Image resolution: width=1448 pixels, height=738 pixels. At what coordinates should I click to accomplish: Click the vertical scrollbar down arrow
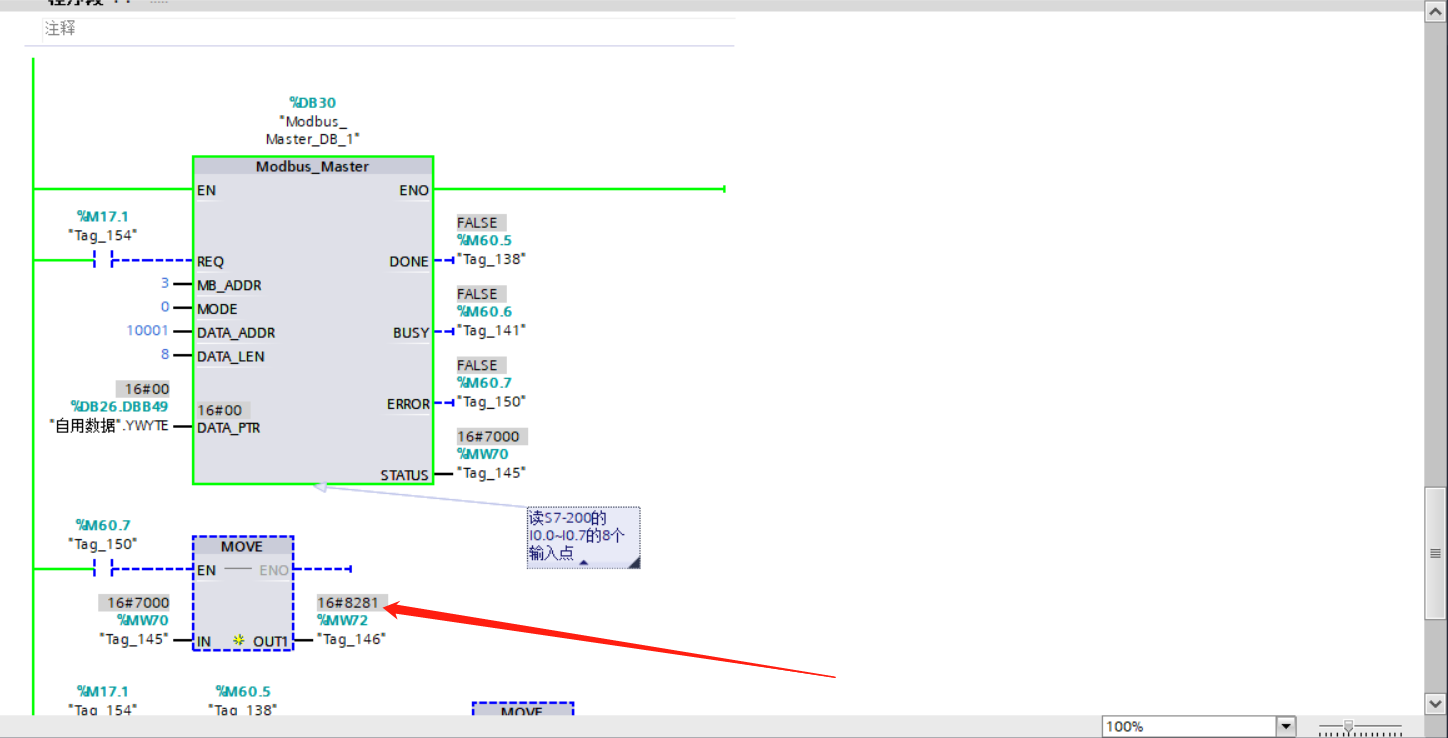tap(1435, 703)
